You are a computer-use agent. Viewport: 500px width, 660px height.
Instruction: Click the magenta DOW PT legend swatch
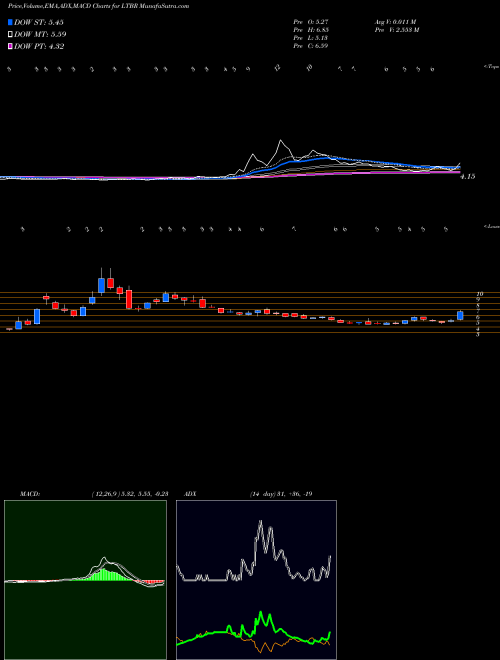(x=10, y=46)
